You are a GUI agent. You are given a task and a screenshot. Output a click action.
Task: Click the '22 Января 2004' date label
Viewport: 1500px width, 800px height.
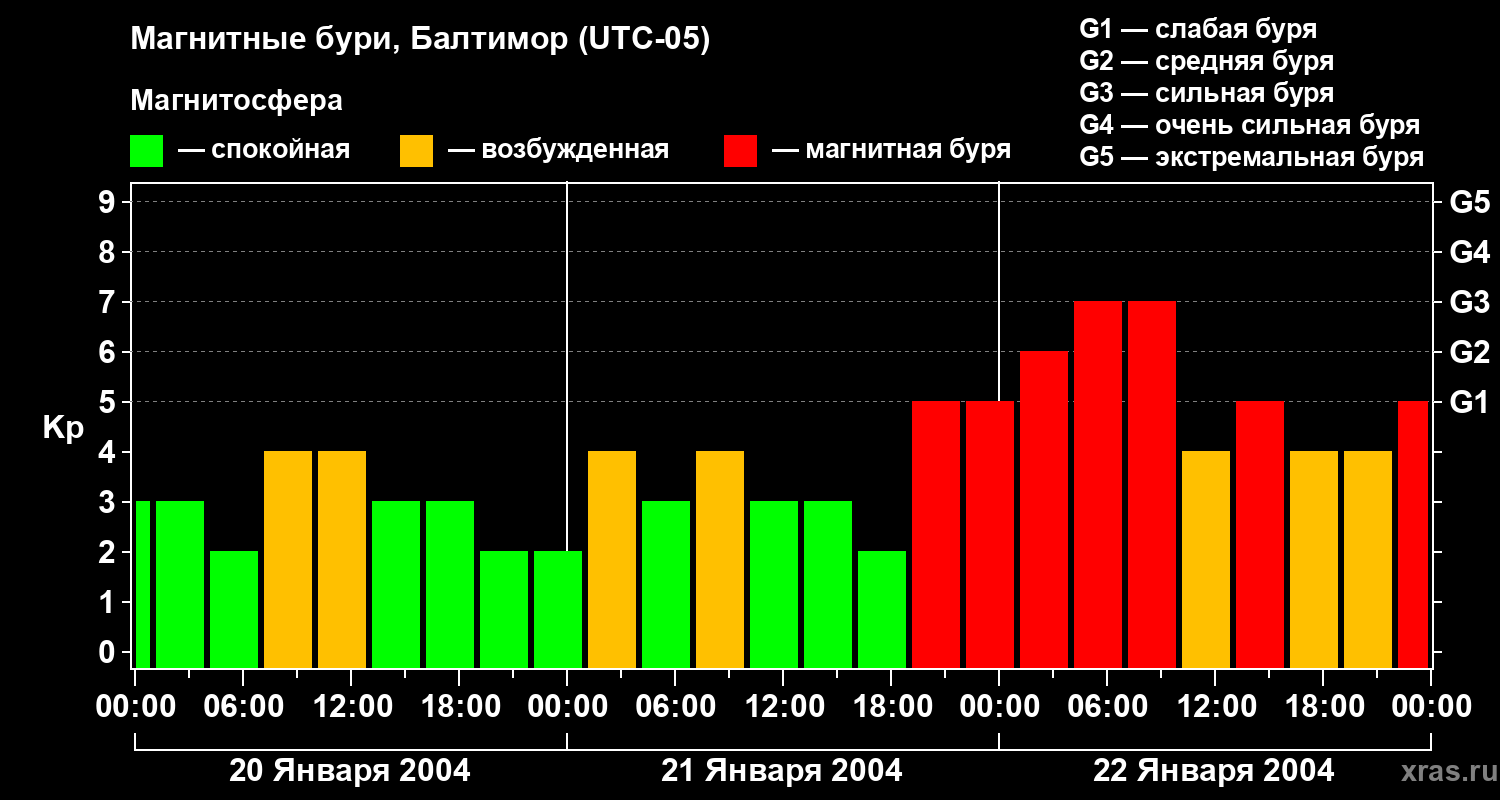click(1214, 771)
